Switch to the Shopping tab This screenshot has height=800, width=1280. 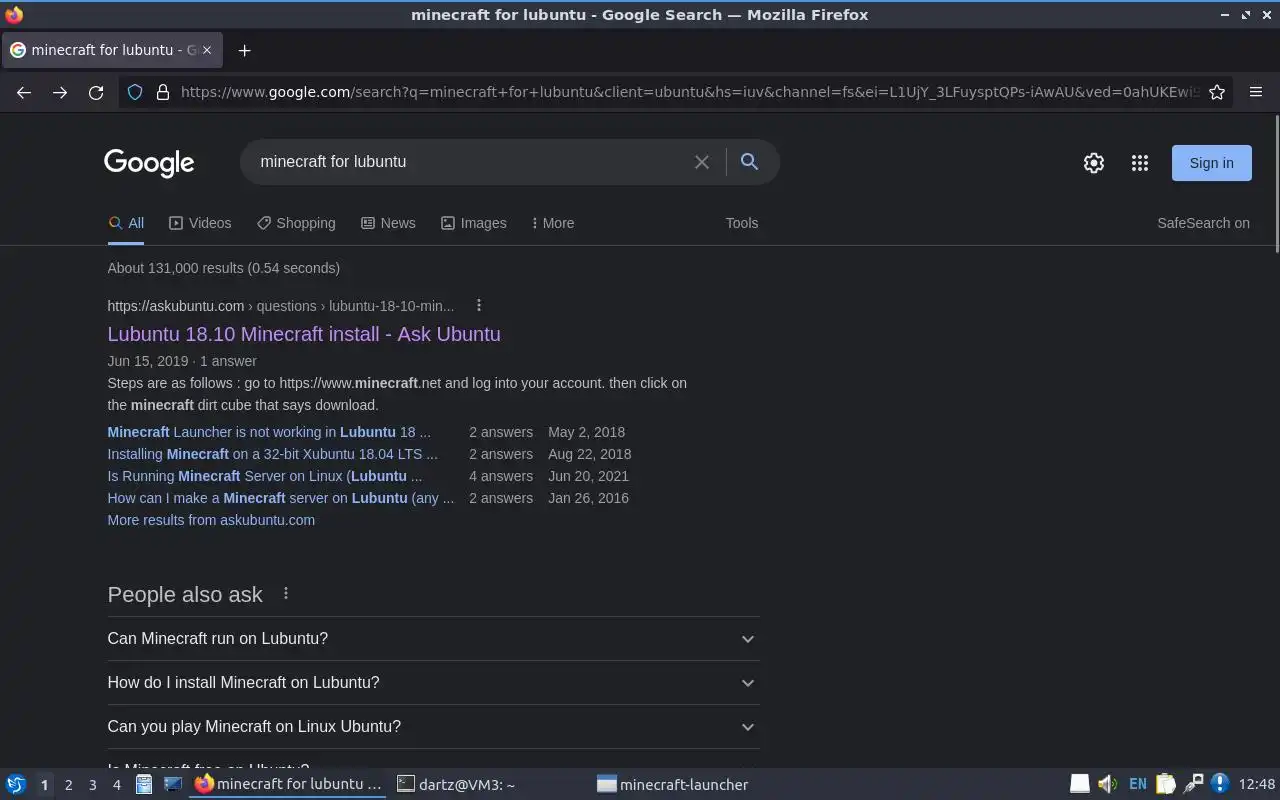296,223
